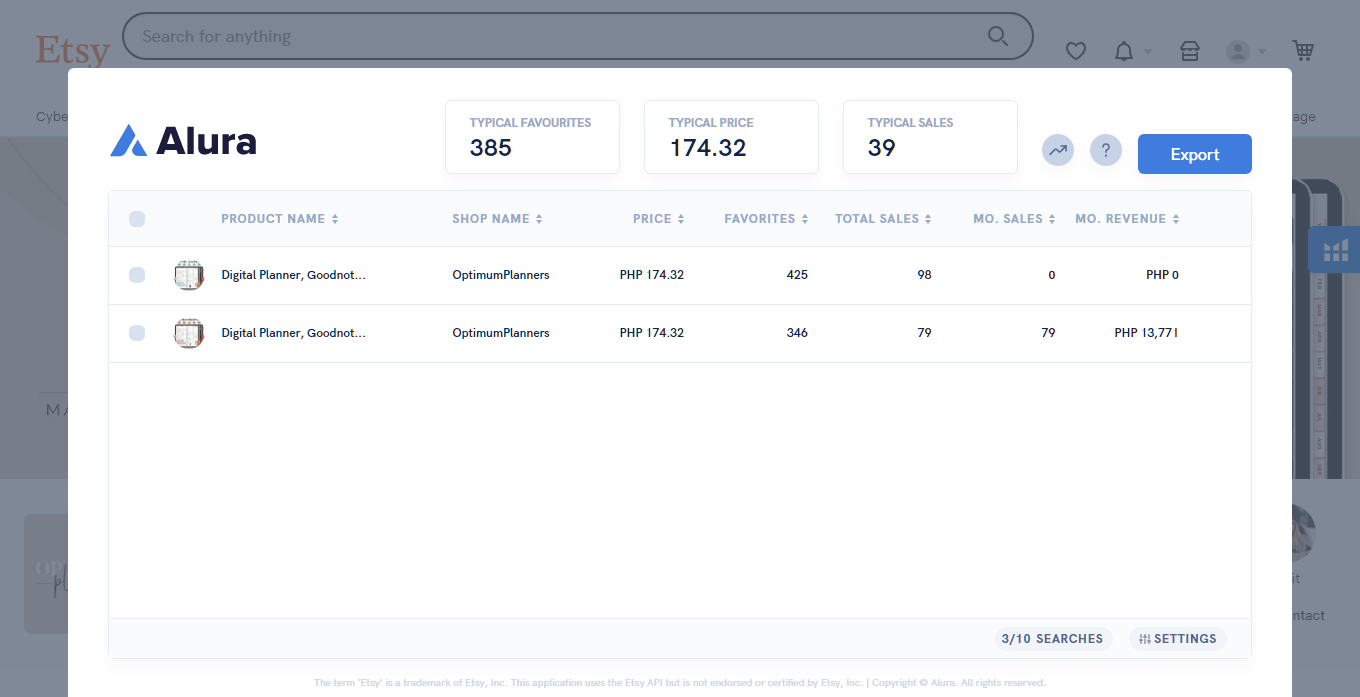
Task: Open Settings at table footer
Action: [x=1178, y=639]
